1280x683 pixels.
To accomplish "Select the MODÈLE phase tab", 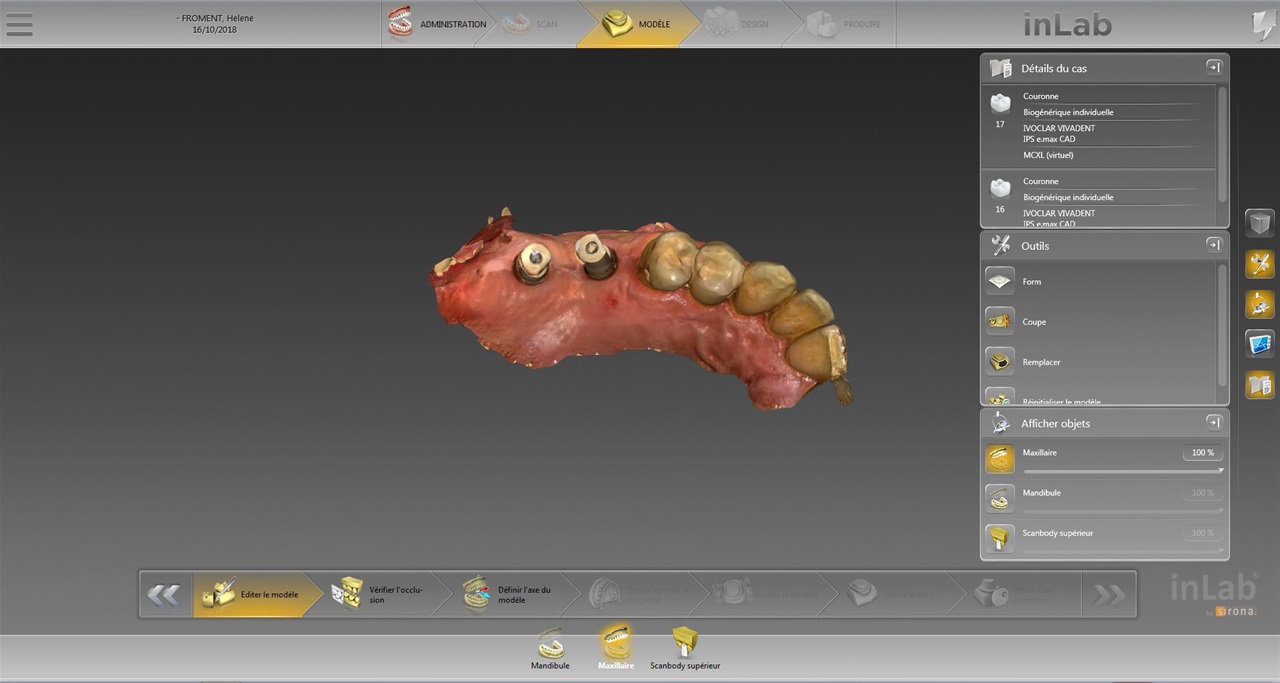I will 637,24.
